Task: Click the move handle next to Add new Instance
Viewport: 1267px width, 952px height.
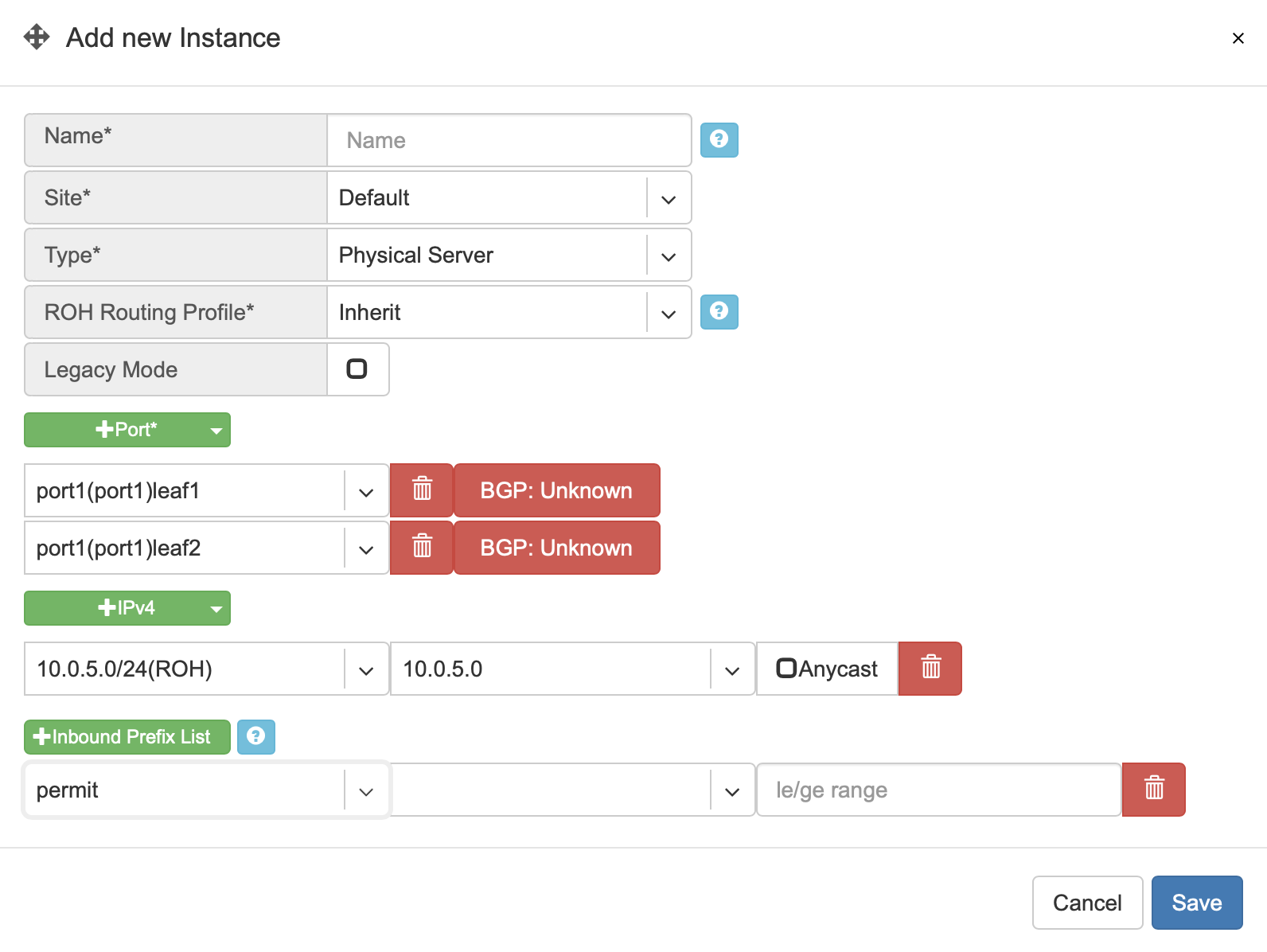Action: click(x=37, y=37)
